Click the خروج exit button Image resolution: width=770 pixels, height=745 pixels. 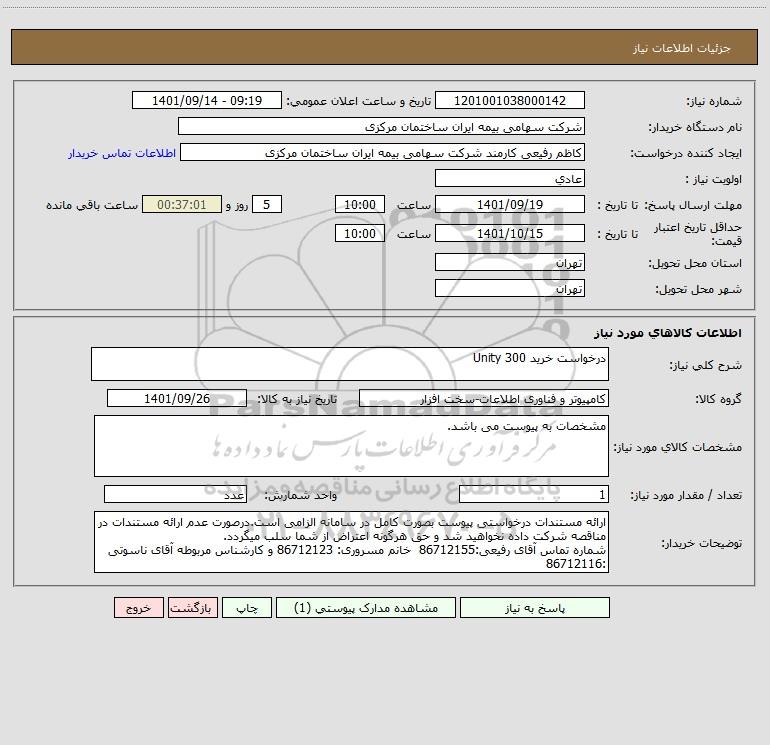pyautogui.click(x=138, y=608)
